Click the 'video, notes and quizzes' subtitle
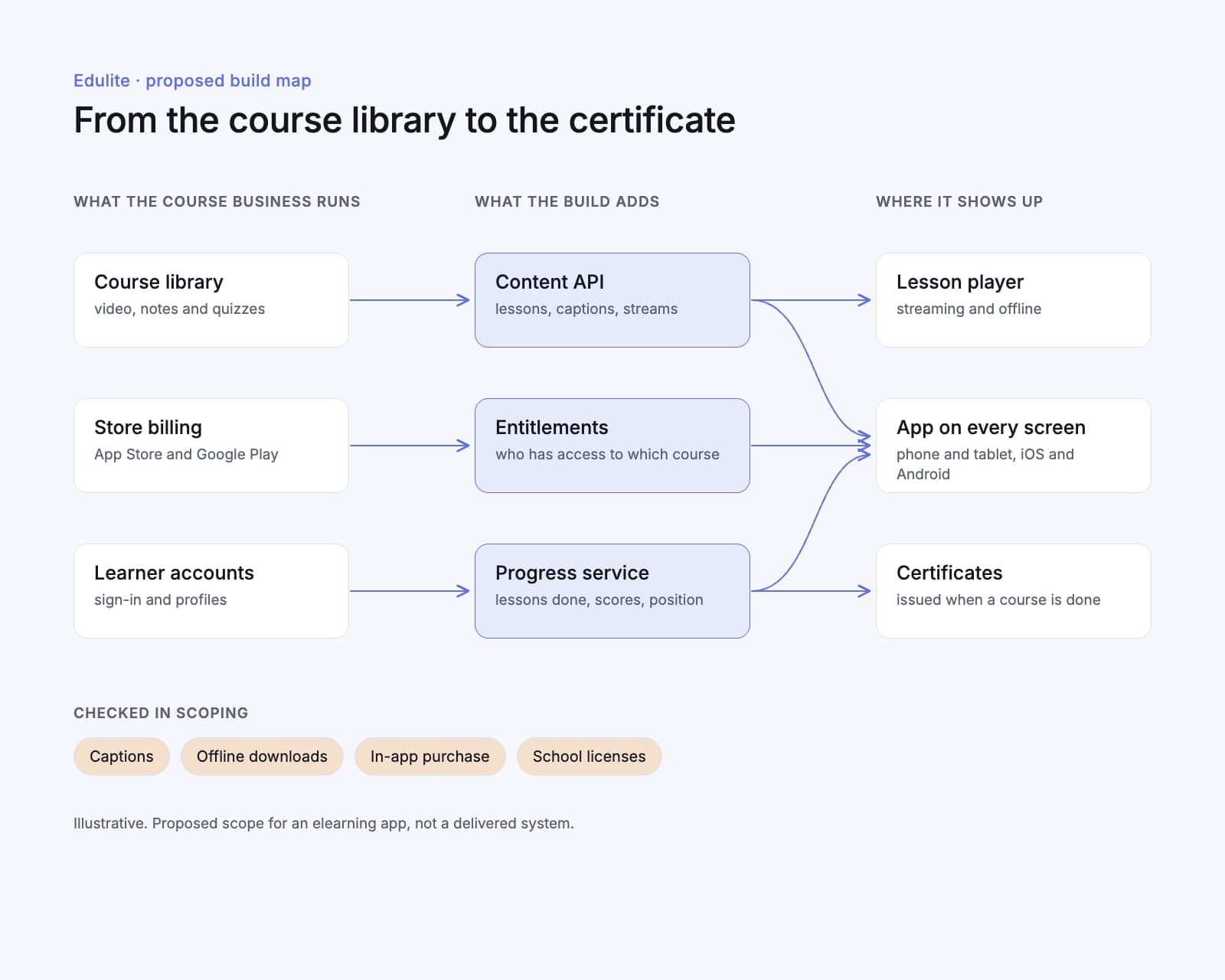Viewport: 1225px width, 980px height. coord(179,309)
